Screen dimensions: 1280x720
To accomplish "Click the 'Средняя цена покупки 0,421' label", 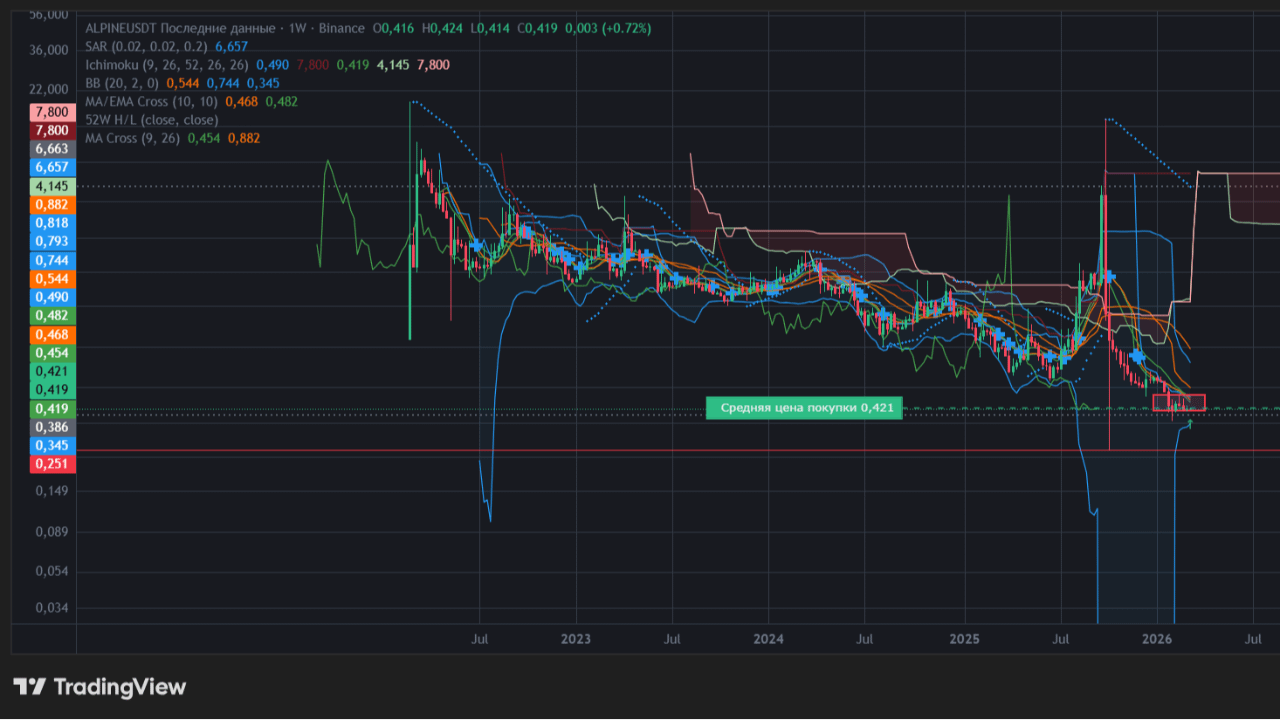I will [805, 408].
